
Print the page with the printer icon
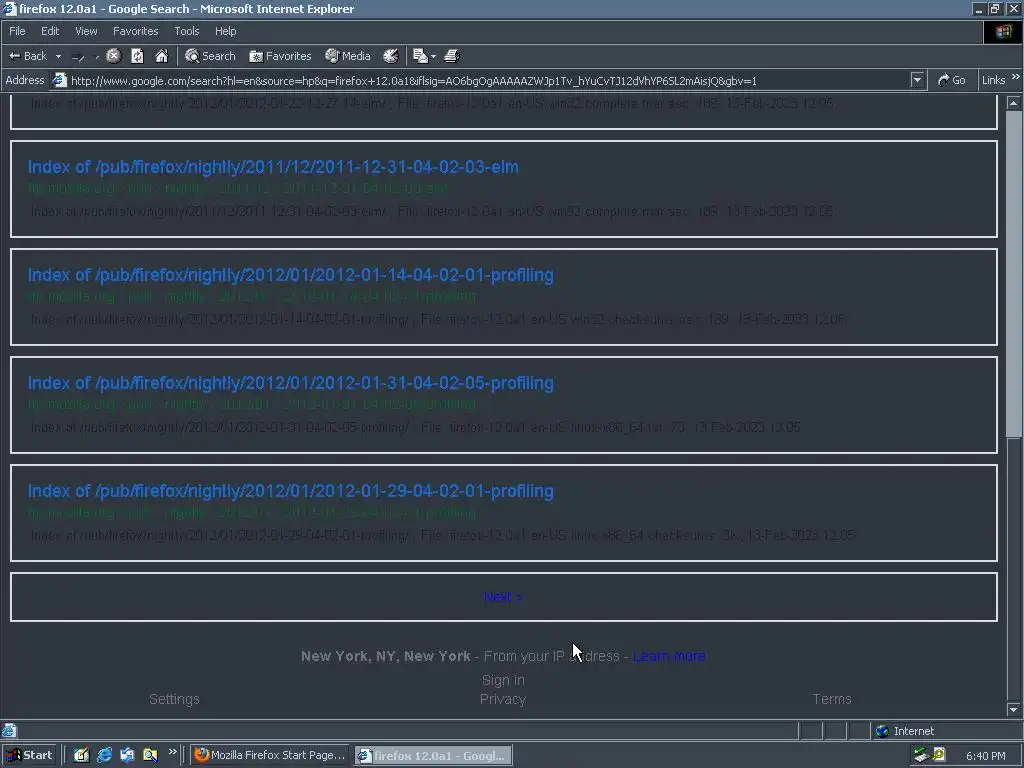(x=452, y=56)
